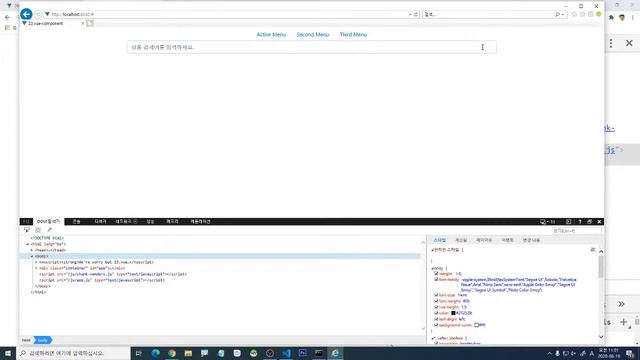The width and height of the screenshot is (640, 360).
Task: Click the Internet Explorer taskbar icon
Action: click(x=335, y=353)
